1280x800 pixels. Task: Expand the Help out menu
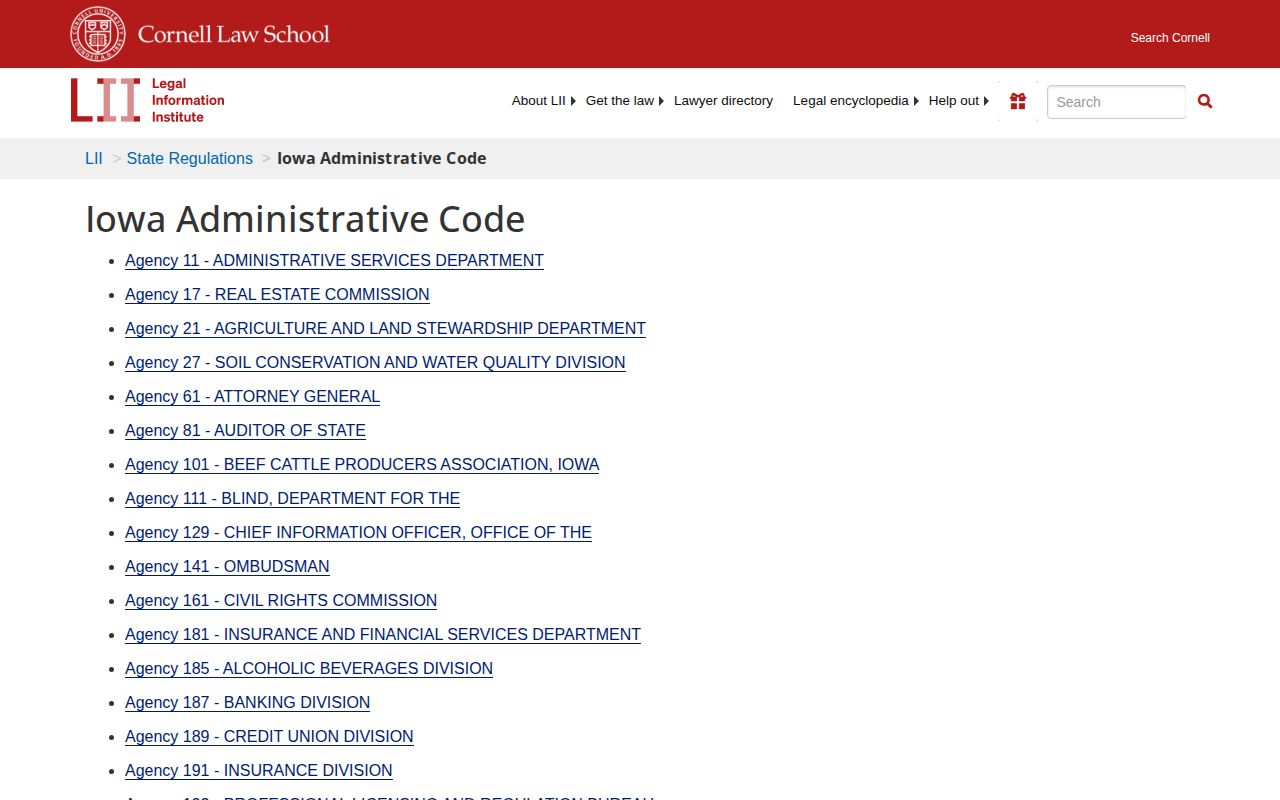click(x=958, y=101)
